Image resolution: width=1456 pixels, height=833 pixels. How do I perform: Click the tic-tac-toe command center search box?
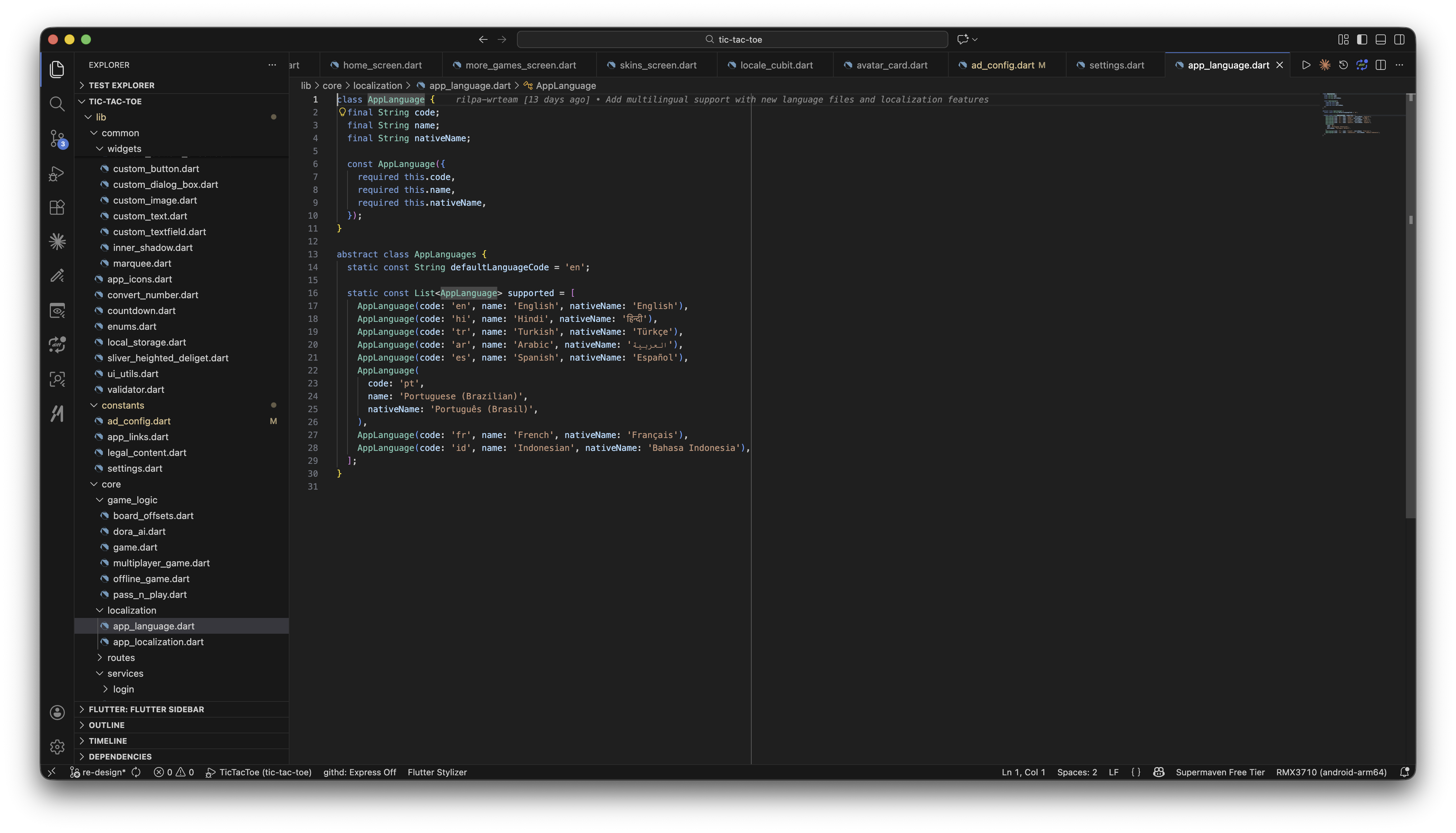click(x=732, y=39)
